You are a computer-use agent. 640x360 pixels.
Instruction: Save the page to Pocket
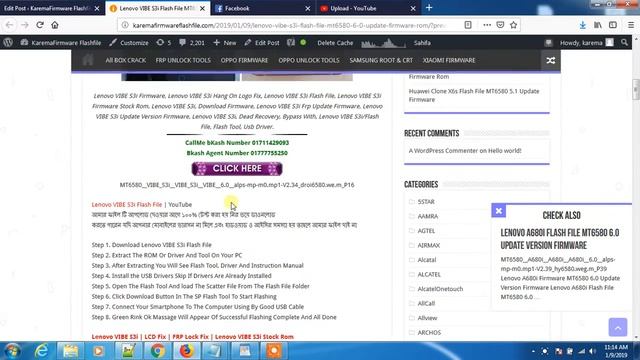click(x=500, y=25)
